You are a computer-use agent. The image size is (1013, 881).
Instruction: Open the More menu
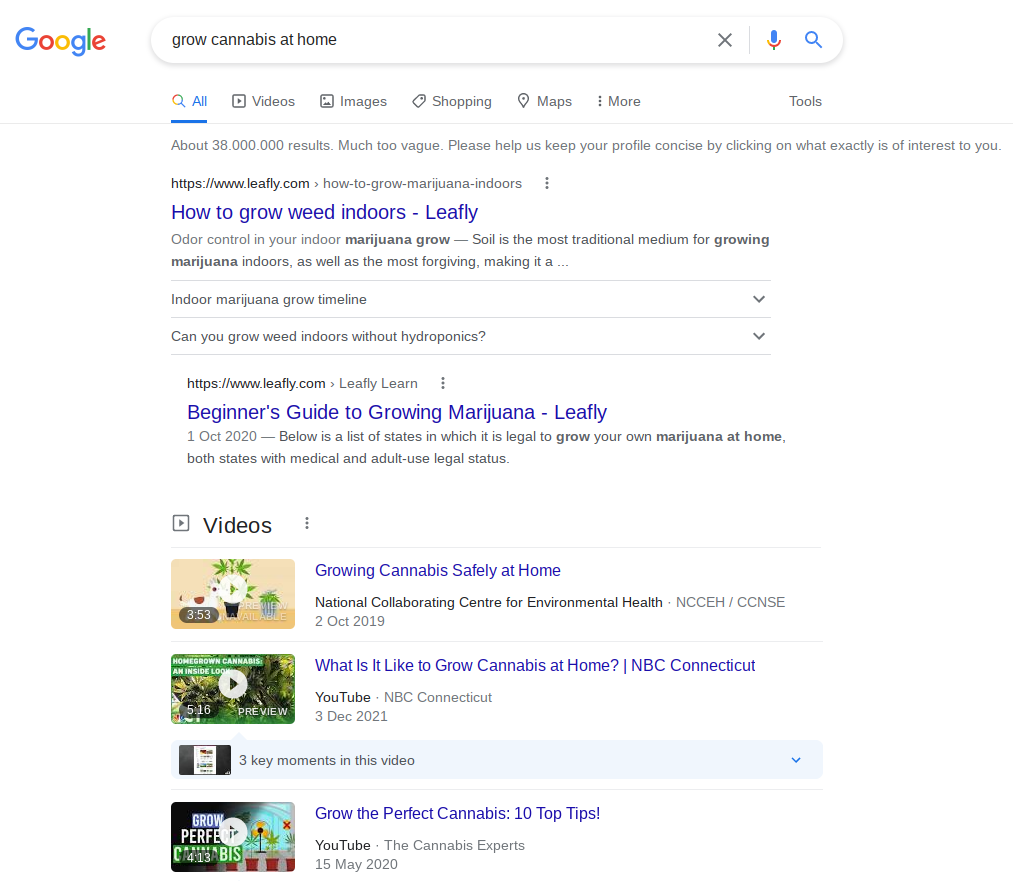tap(618, 101)
